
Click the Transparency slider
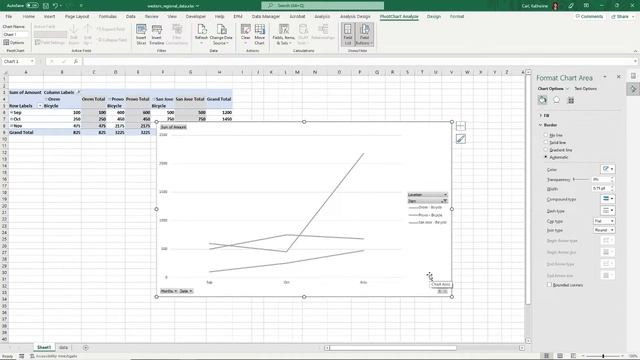tap(581, 179)
